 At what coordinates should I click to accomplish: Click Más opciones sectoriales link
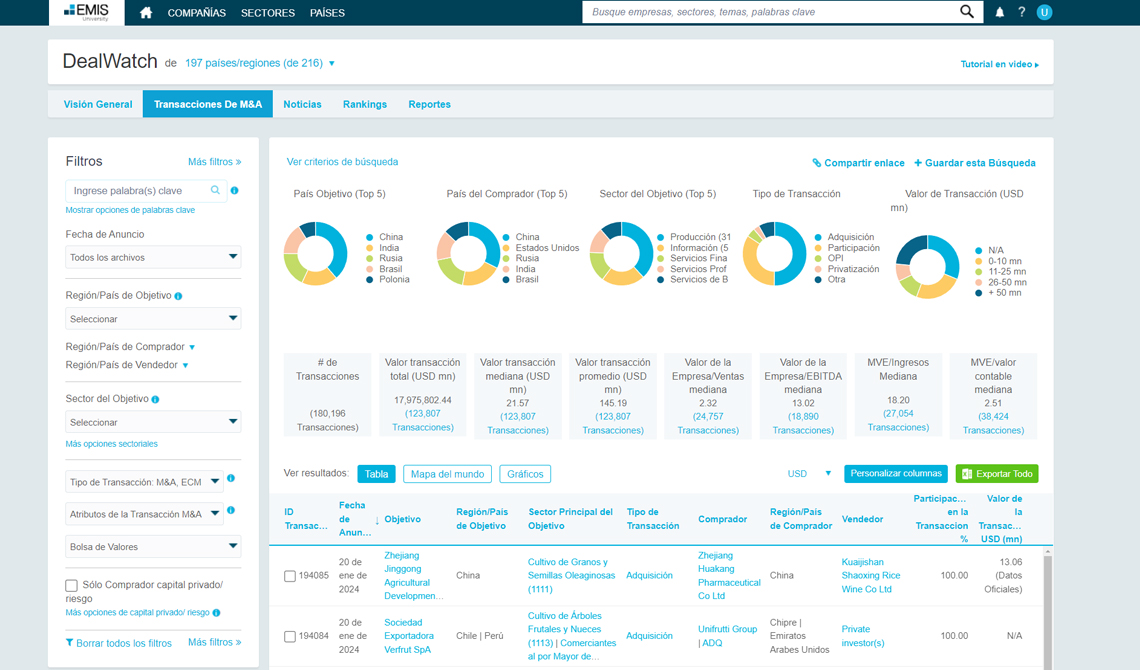click(x=111, y=444)
